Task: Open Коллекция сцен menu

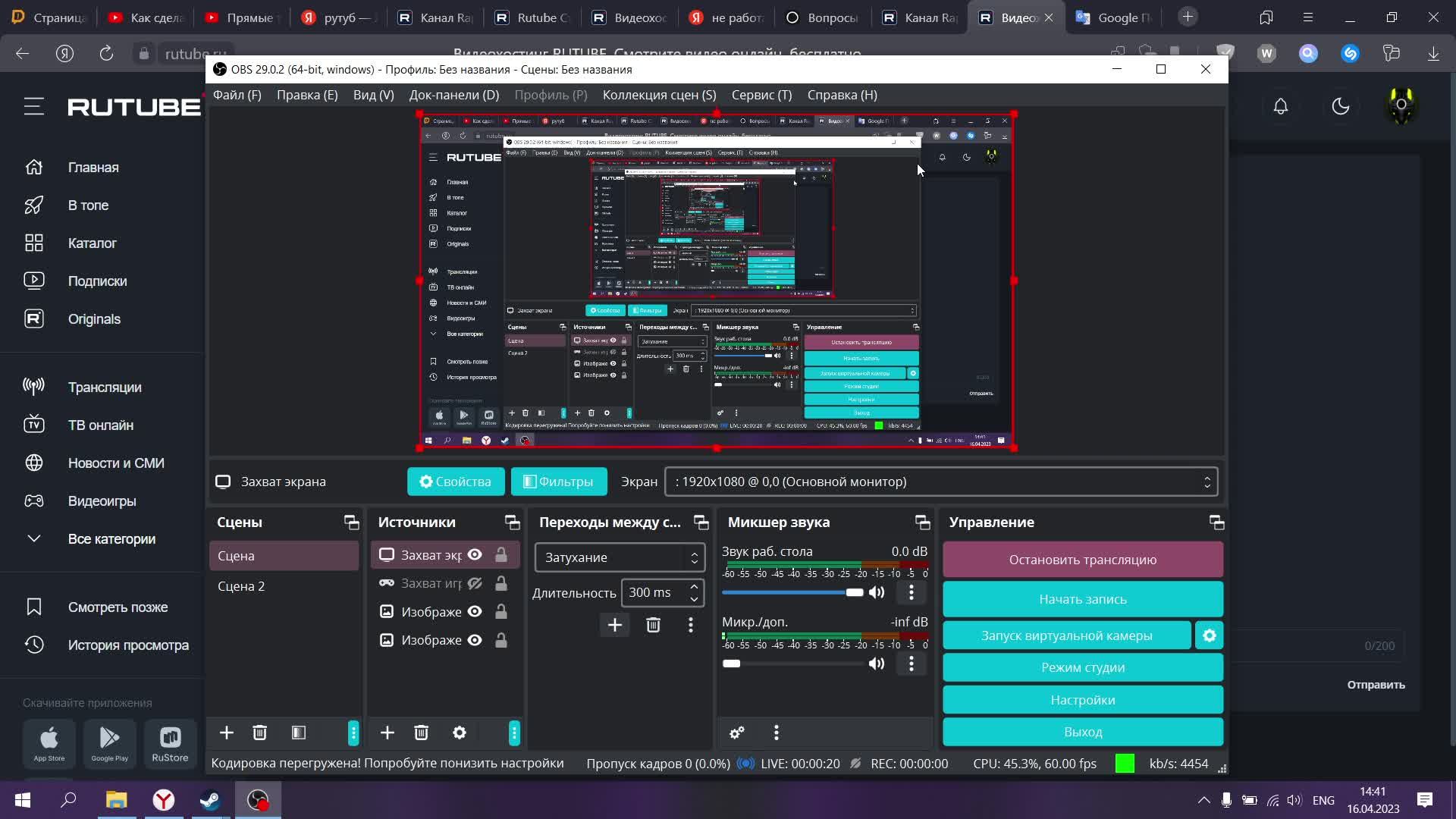Action: 659,95
